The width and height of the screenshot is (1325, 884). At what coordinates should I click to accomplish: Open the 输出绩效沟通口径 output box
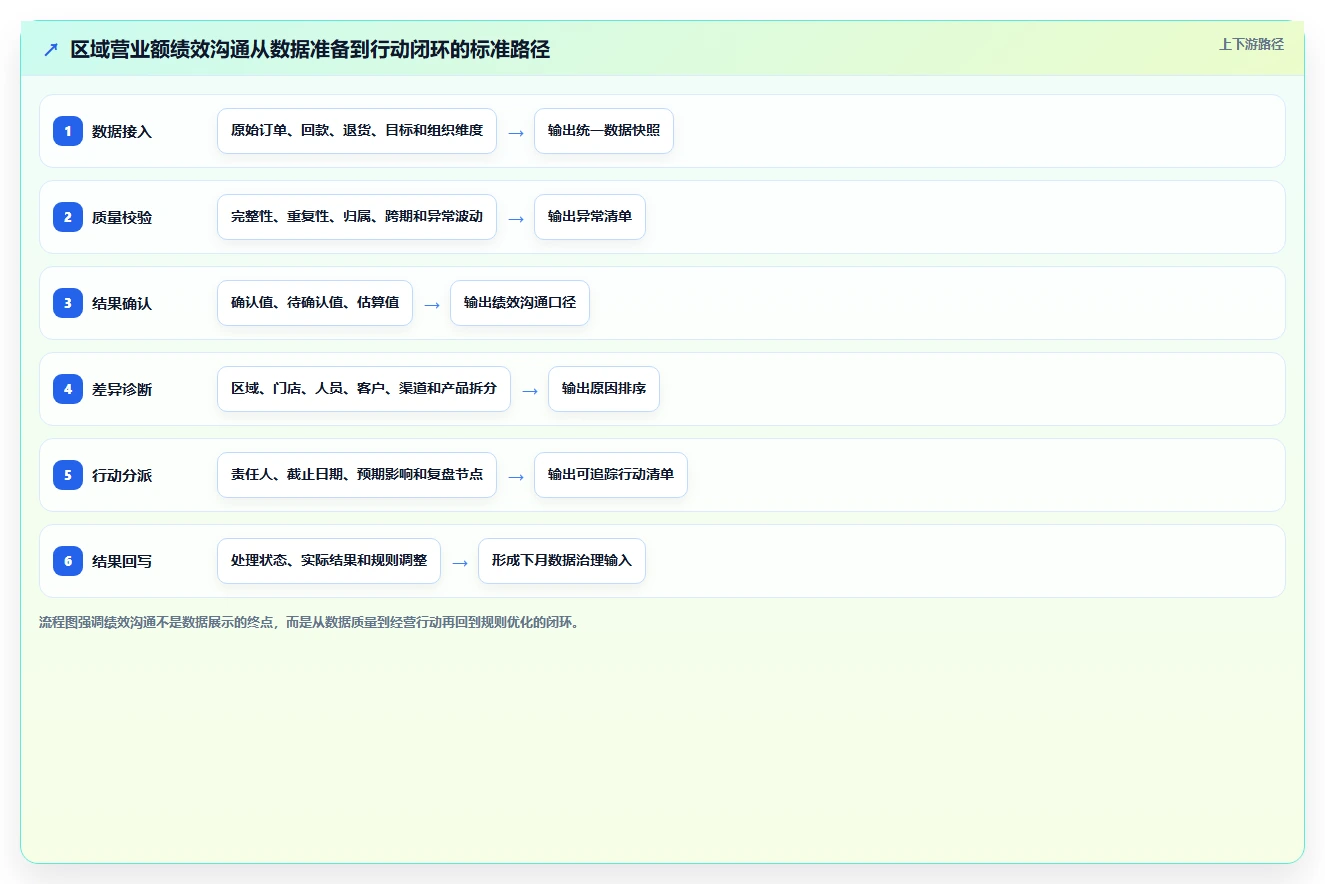(520, 302)
